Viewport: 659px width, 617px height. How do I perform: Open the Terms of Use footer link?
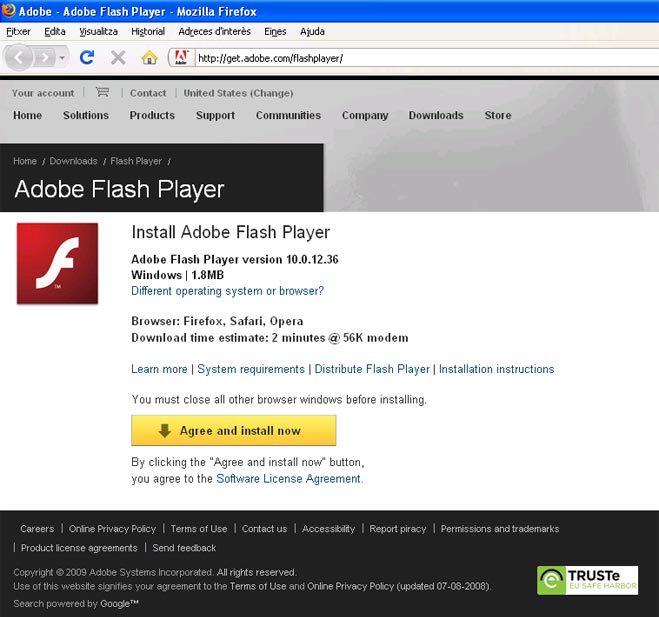(199, 529)
